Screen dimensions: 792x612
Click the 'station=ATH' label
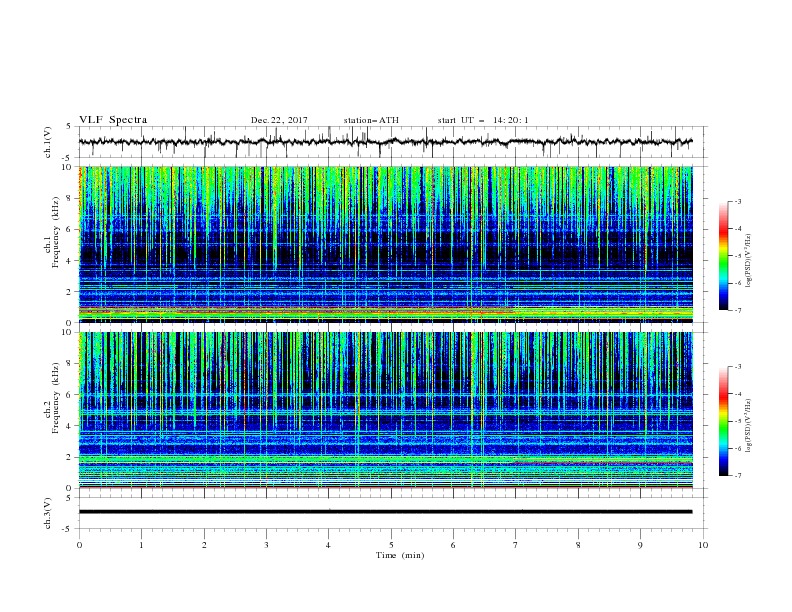pos(371,120)
